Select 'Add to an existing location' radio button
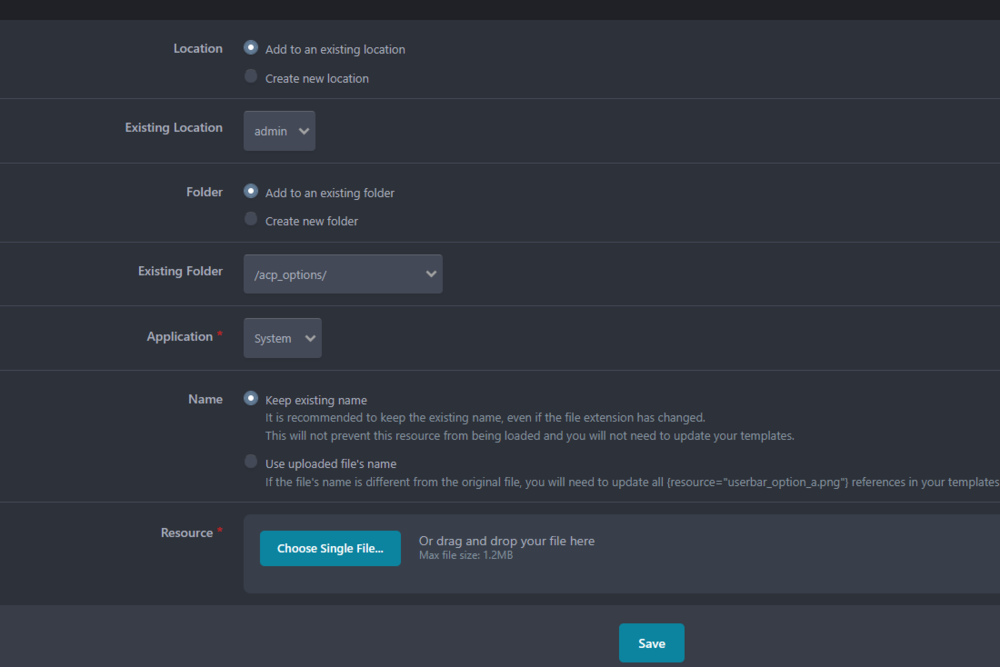This screenshot has height=667, width=1000. click(251, 48)
